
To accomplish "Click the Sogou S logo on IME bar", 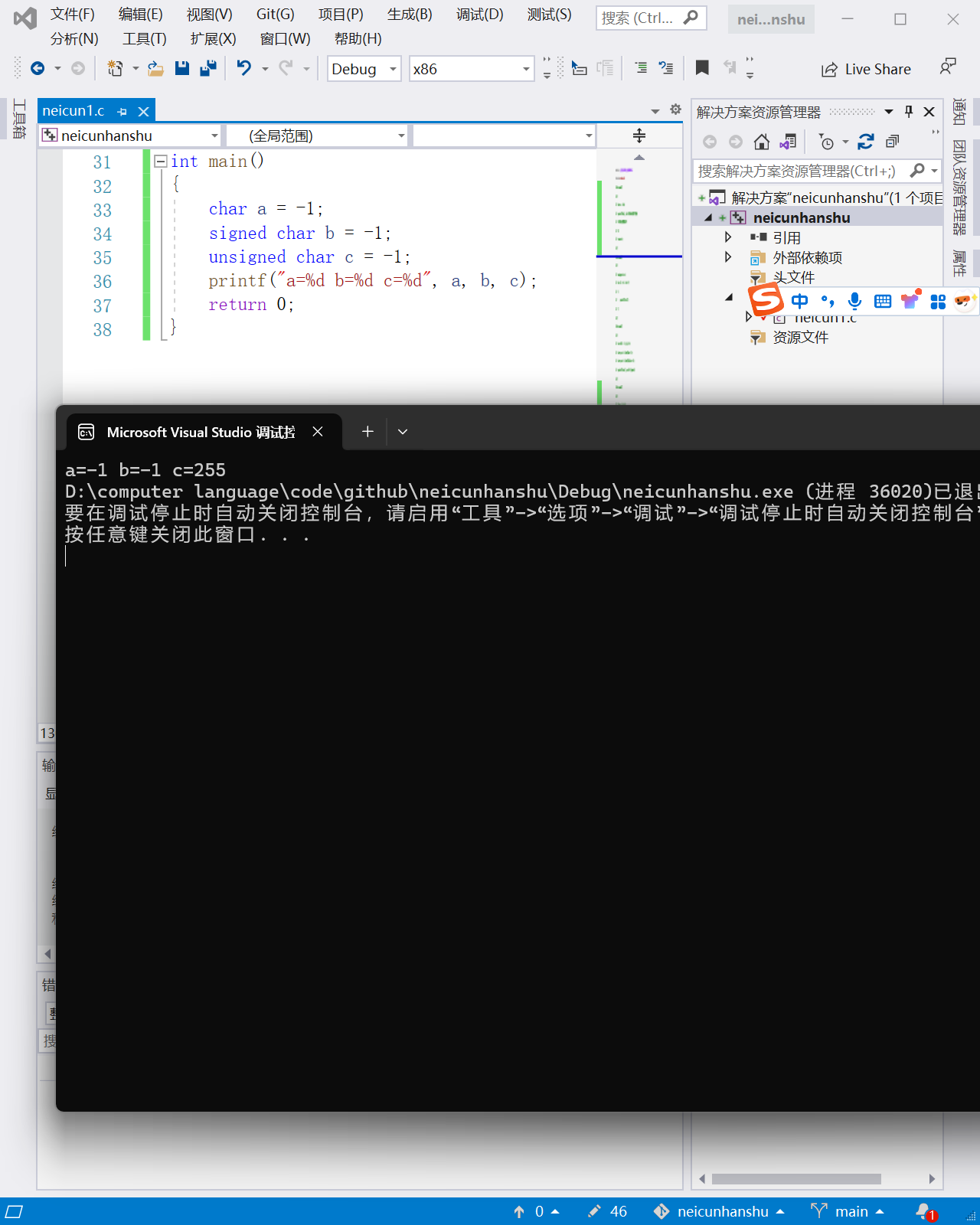I will pos(766,299).
